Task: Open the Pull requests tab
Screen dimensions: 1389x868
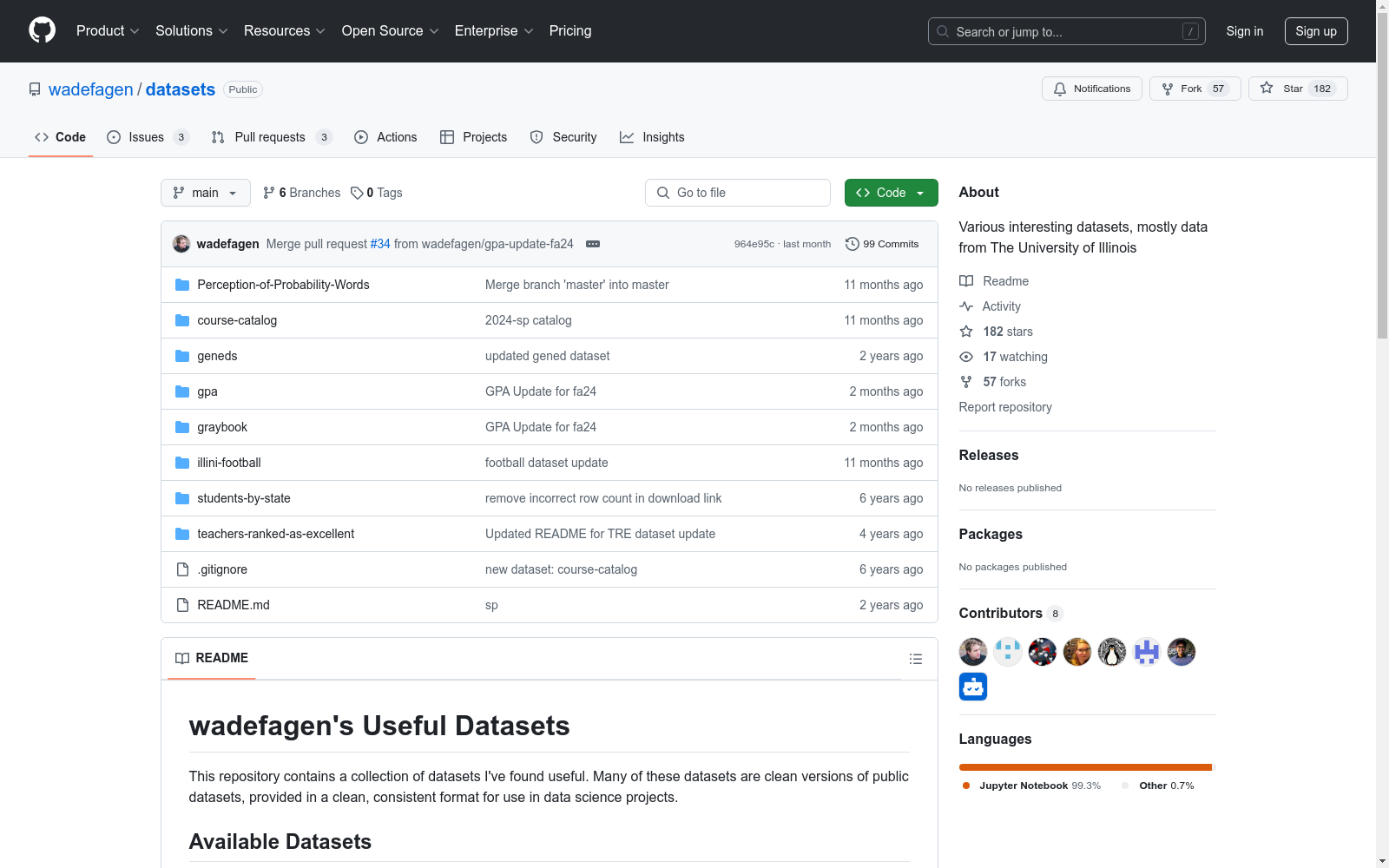Action: pyautogui.click(x=272, y=137)
